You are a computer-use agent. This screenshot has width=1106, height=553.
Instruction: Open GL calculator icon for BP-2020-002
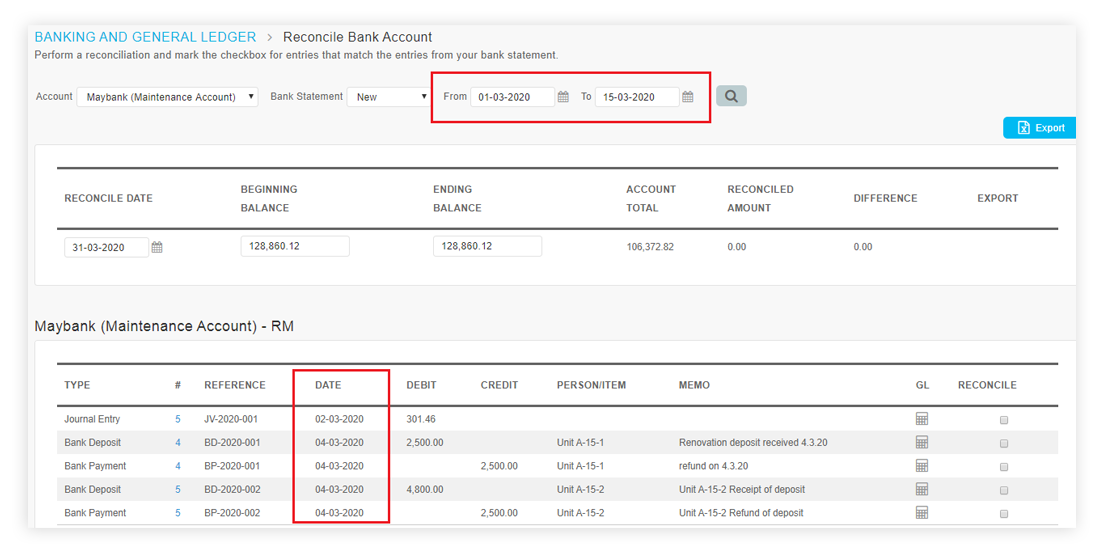click(x=921, y=513)
